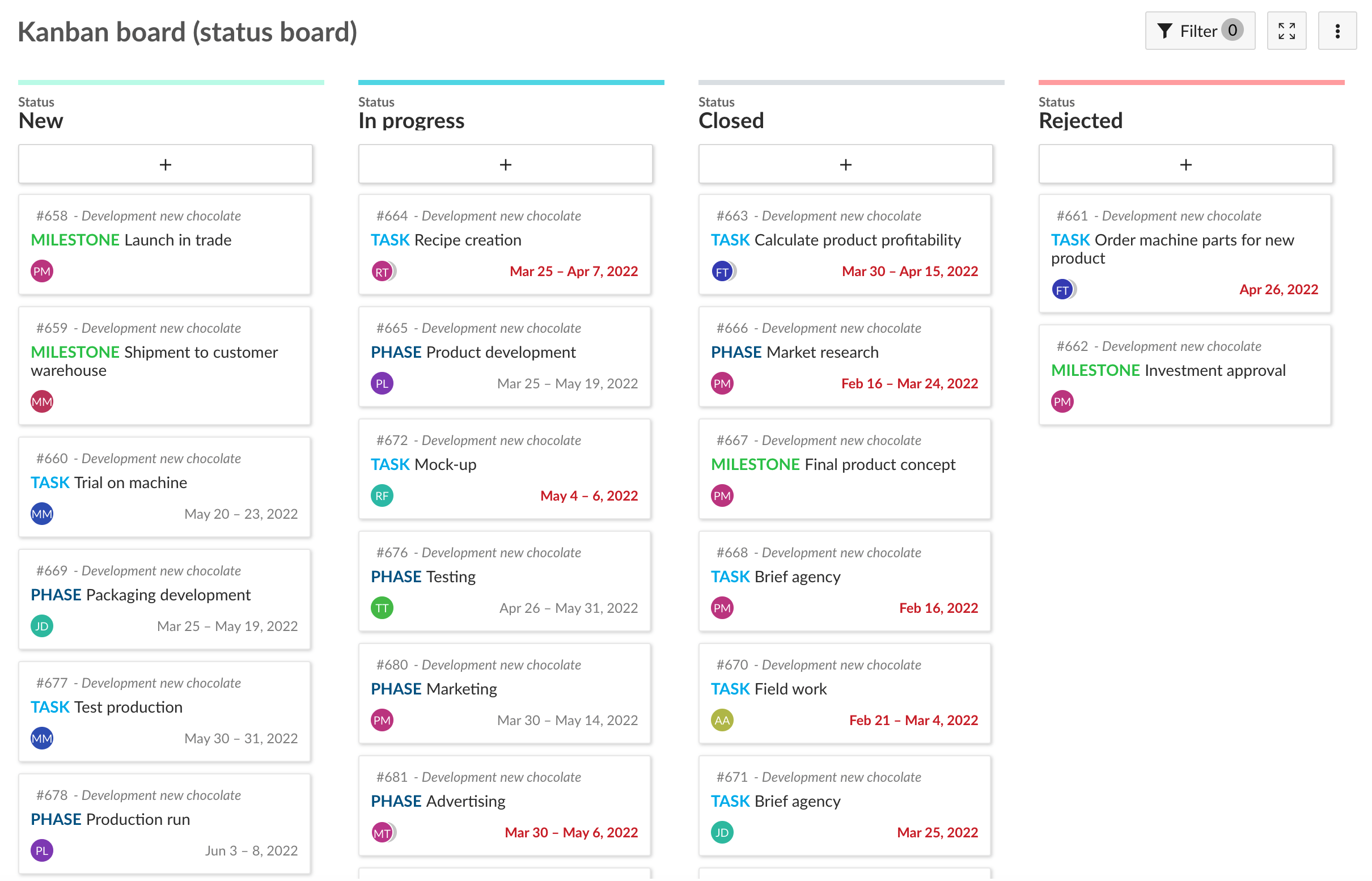The height and width of the screenshot is (881, 1372).
Task: Click TT avatar on the Testing phase card
Action: tap(382, 608)
